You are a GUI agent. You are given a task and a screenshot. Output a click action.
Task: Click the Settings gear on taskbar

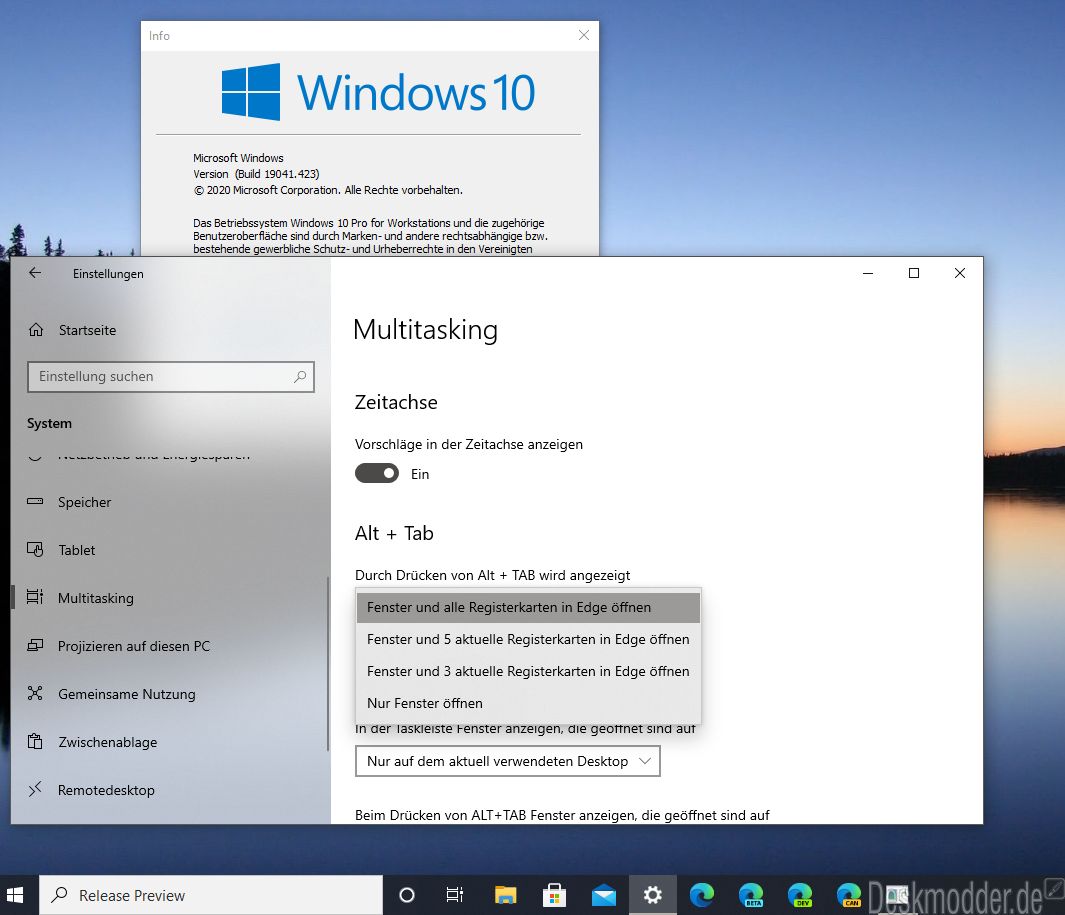[653, 895]
